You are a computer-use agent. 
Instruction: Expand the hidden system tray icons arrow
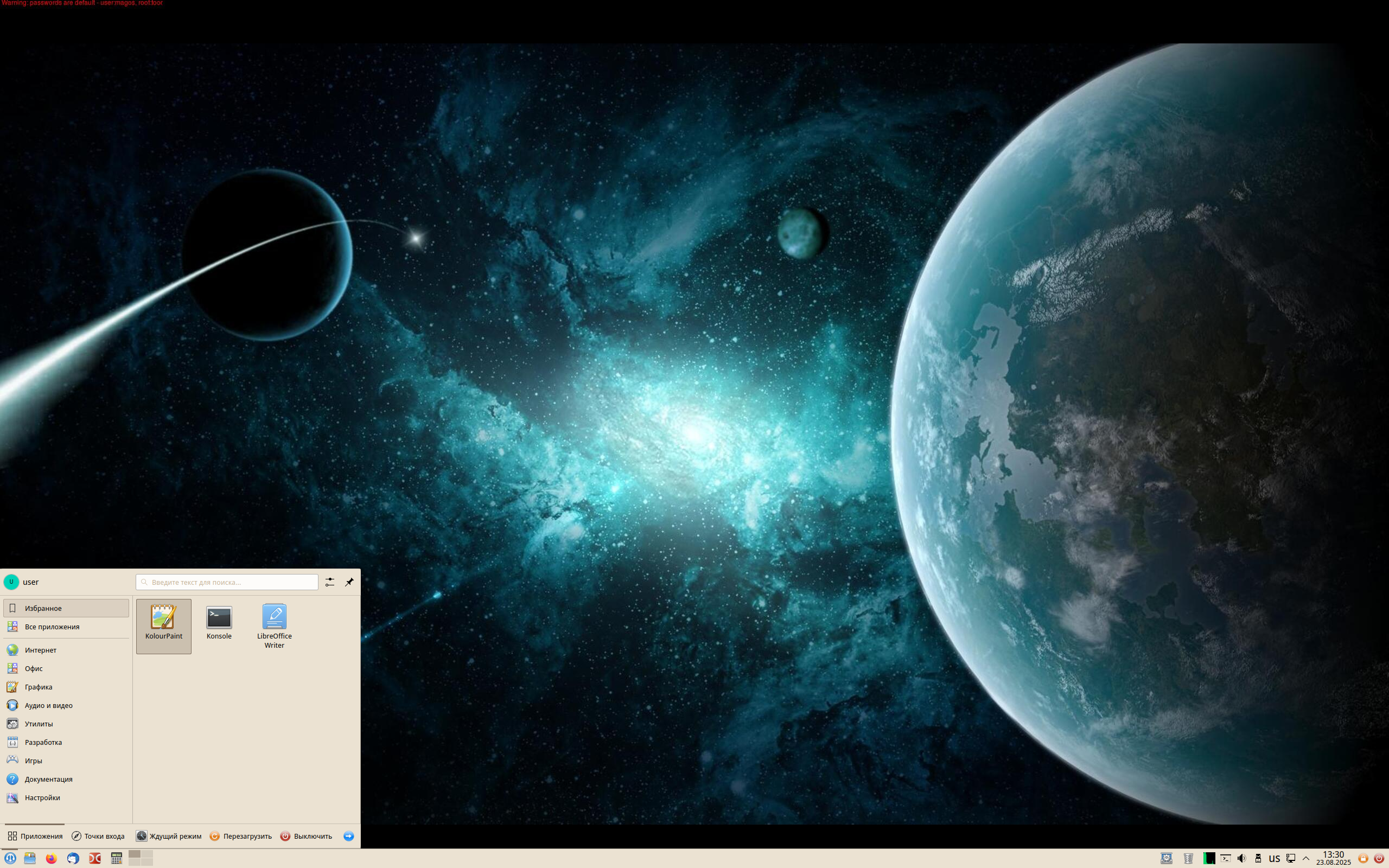click(x=1306, y=858)
